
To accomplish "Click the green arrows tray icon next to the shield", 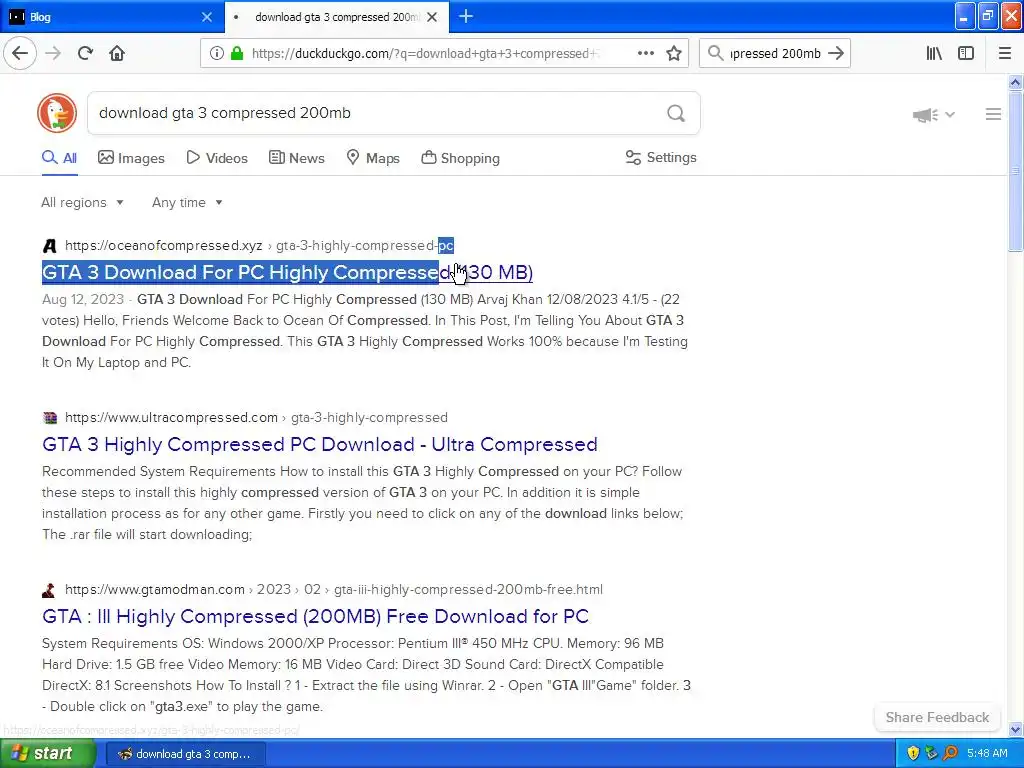I will 931,753.
